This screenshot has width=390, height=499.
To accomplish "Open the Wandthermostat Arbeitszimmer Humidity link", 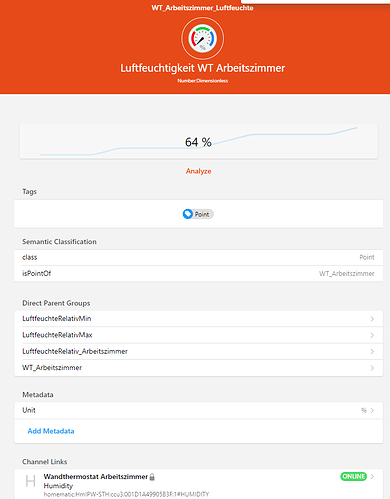I will (198, 484).
